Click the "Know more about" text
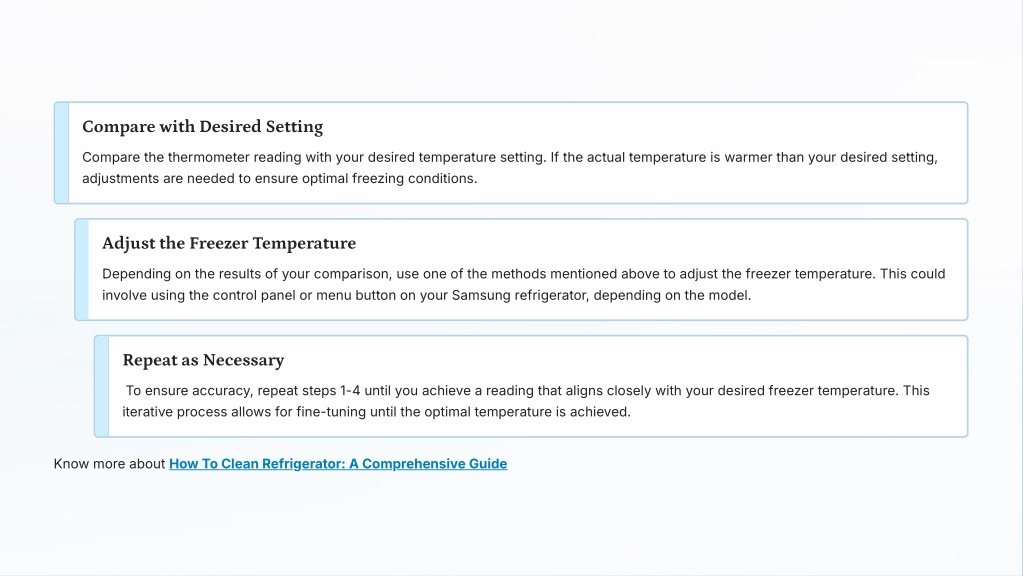Viewport: 1023px width, 576px height. point(110,464)
